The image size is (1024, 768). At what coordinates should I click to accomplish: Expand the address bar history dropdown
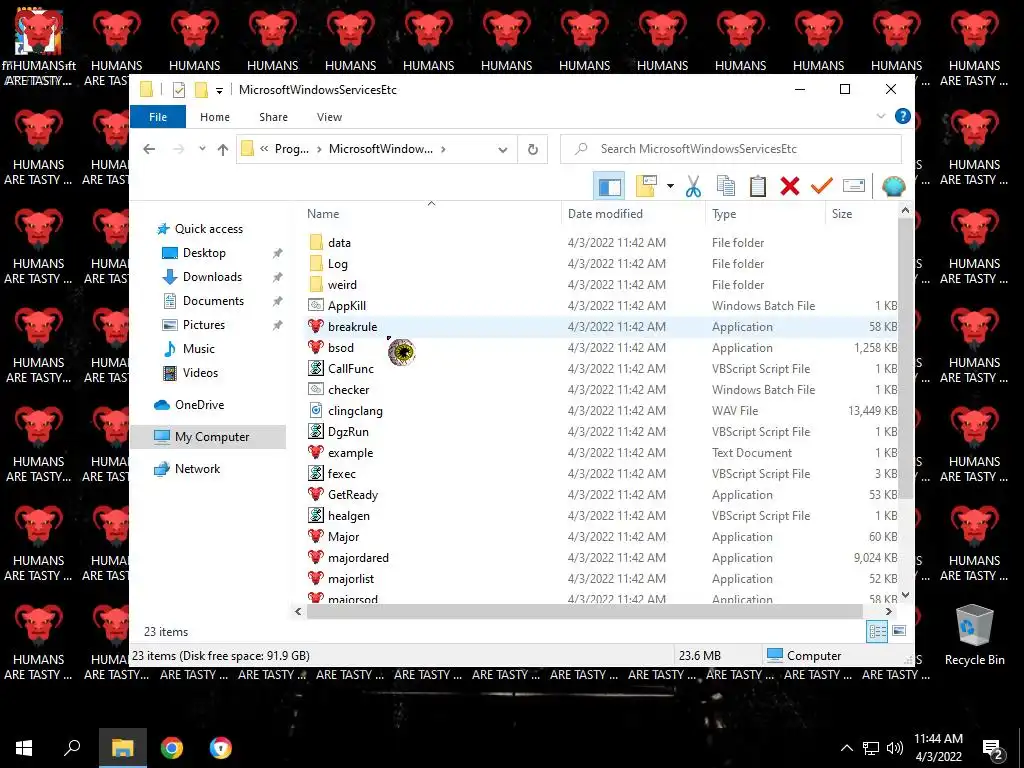pyautogui.click(x=502, y=150)
